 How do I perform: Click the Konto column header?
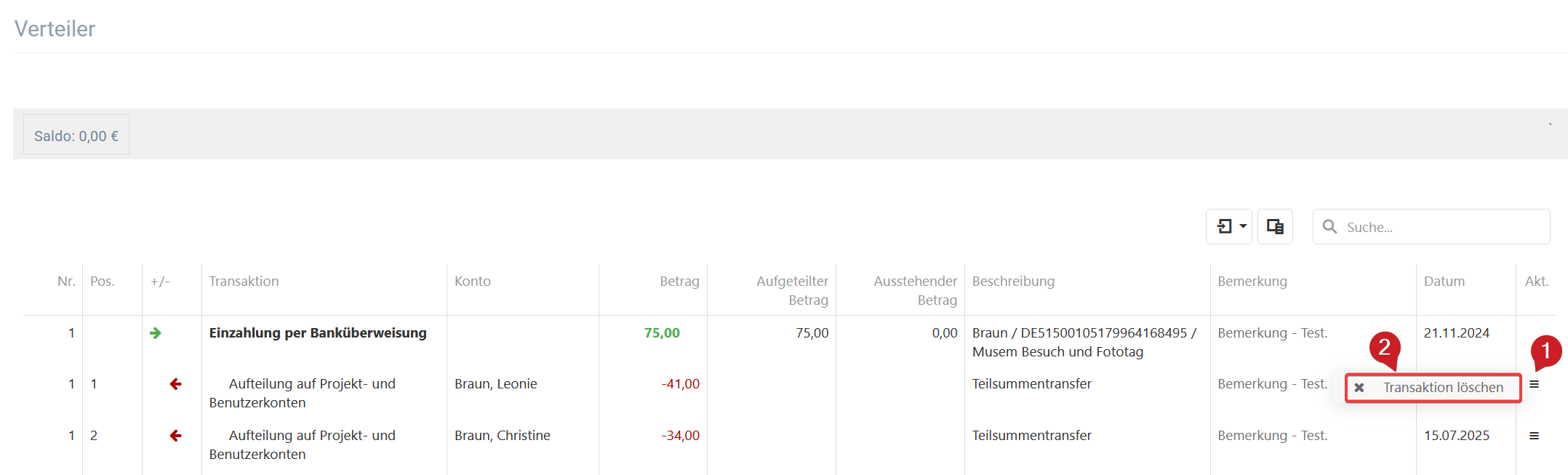pyautogui.click(x=473, y=282)
